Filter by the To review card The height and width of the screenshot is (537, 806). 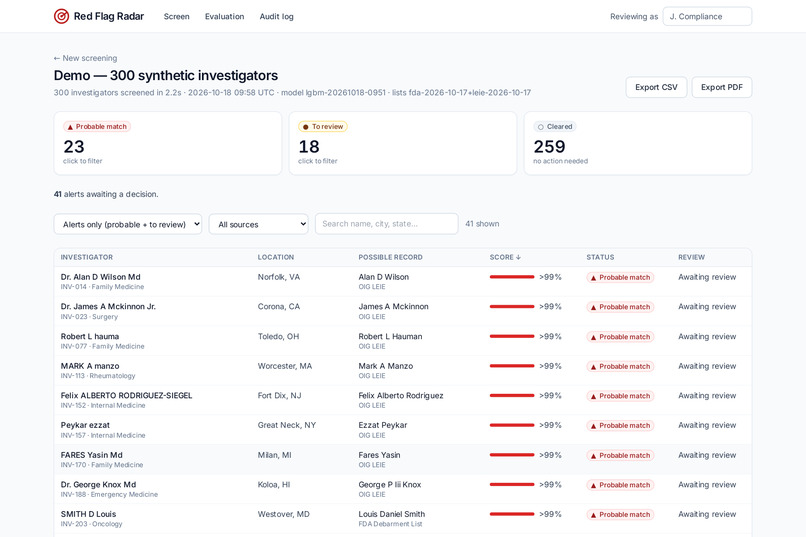403,143
